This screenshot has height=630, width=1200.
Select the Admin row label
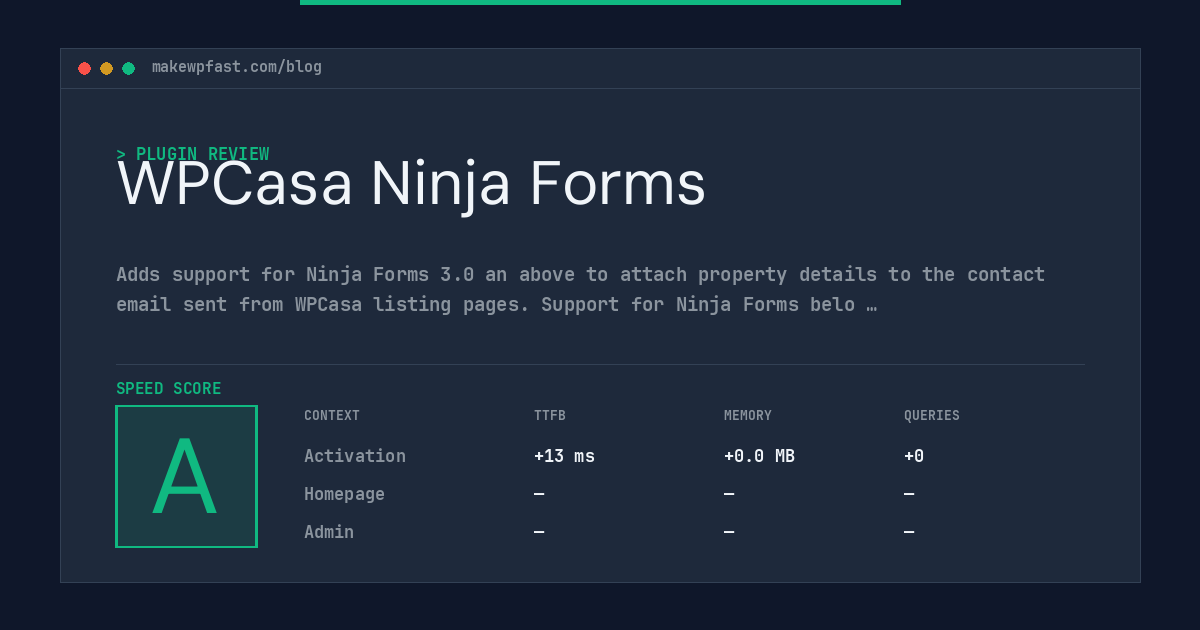[x=329, y=532]
